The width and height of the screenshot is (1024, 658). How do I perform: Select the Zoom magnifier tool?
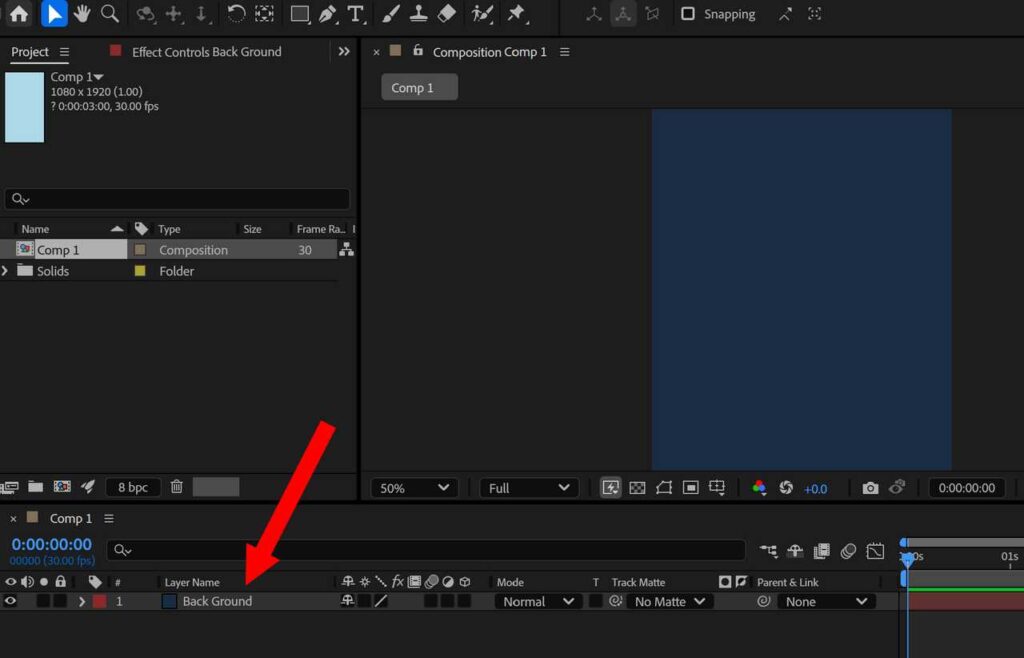click(110, 14)
